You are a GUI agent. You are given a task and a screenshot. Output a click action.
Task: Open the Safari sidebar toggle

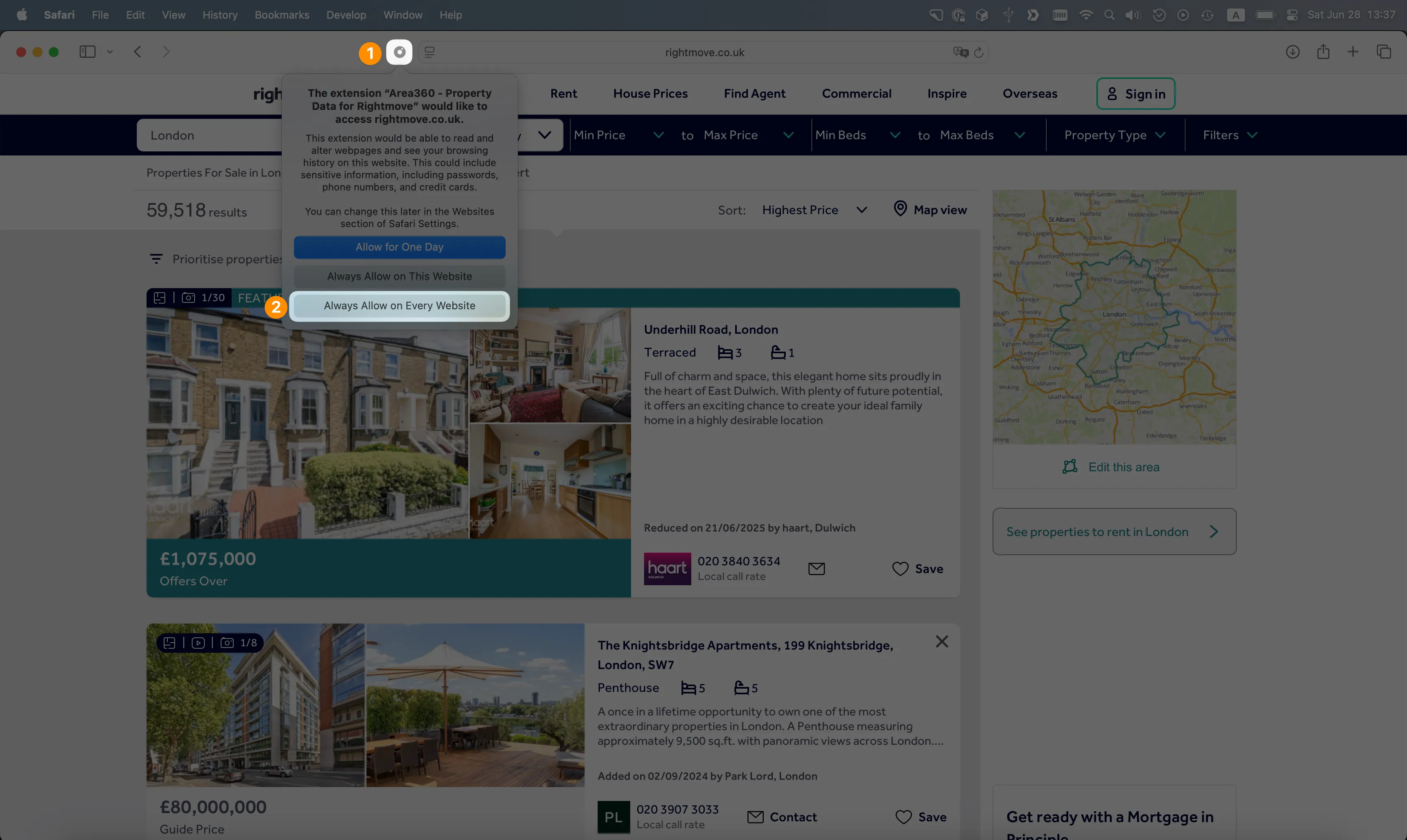[87, 52]
